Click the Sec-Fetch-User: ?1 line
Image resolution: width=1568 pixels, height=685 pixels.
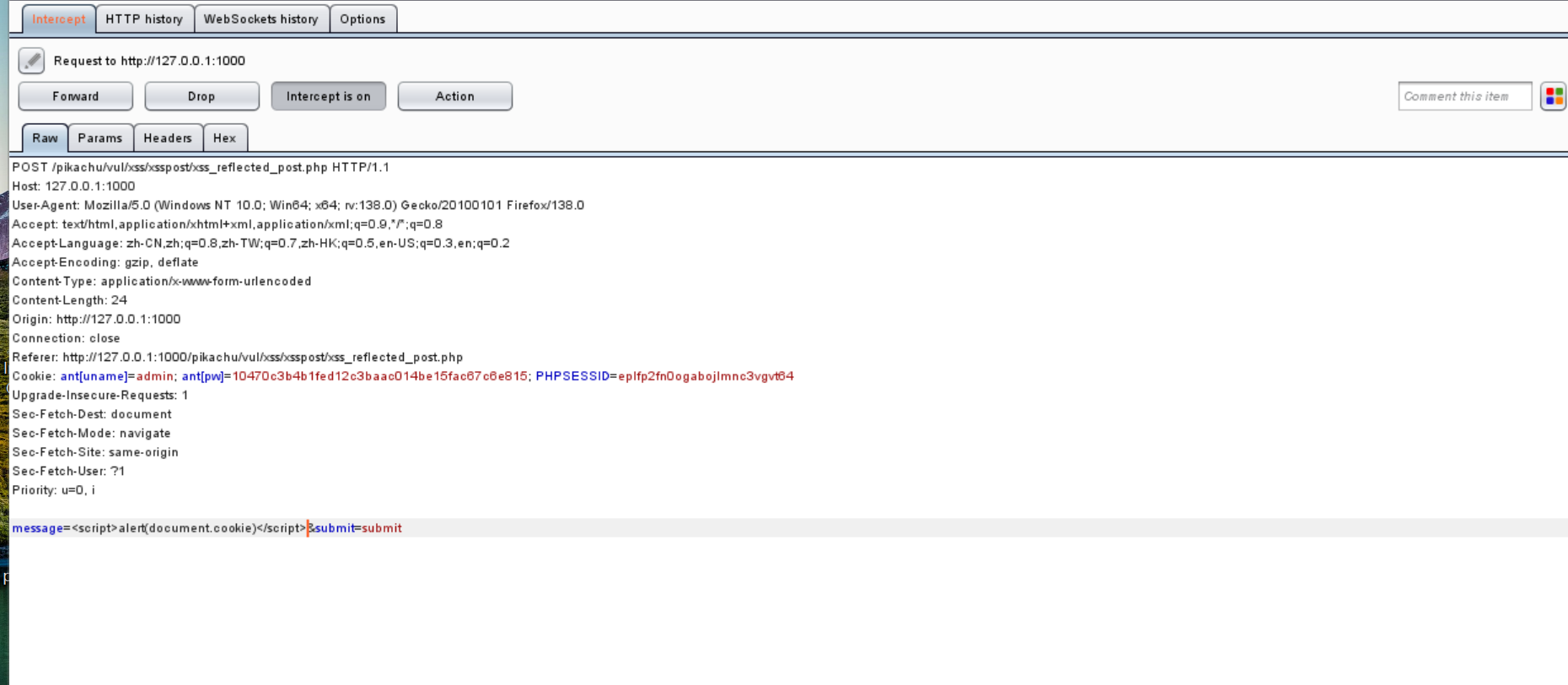pos(68,471)
